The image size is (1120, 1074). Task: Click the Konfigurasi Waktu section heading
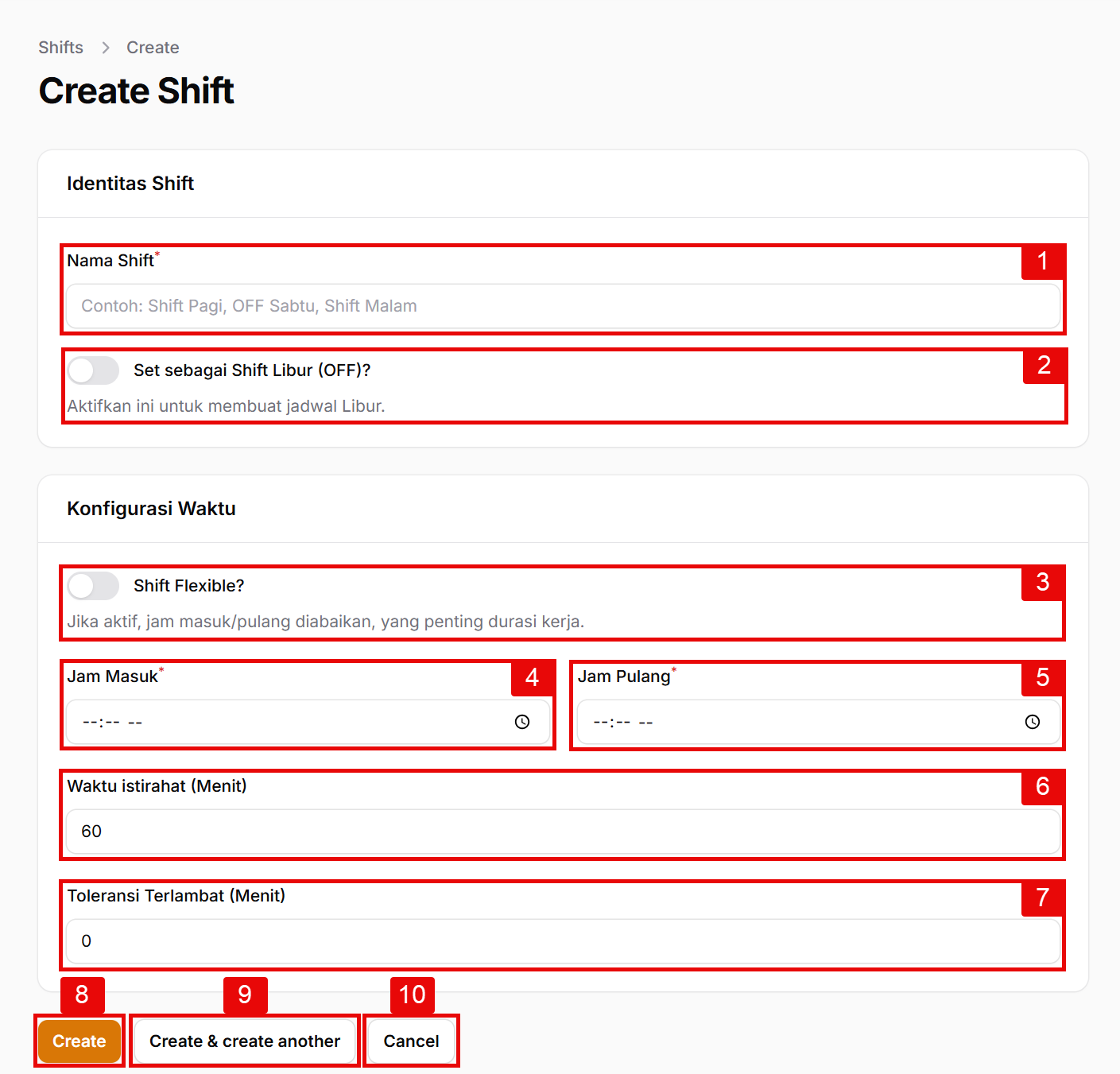point(151,509)
